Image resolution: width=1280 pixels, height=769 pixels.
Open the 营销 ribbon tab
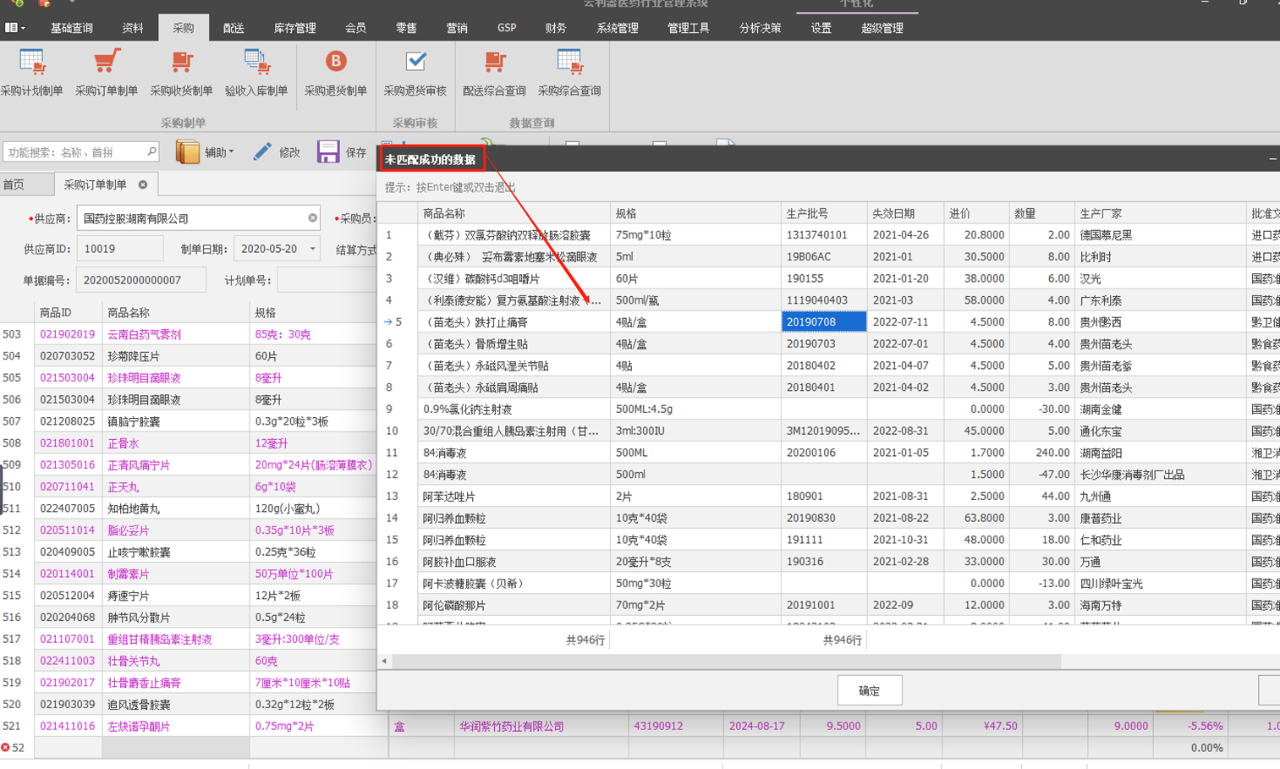pyautogui.click(x=457, y=28)
